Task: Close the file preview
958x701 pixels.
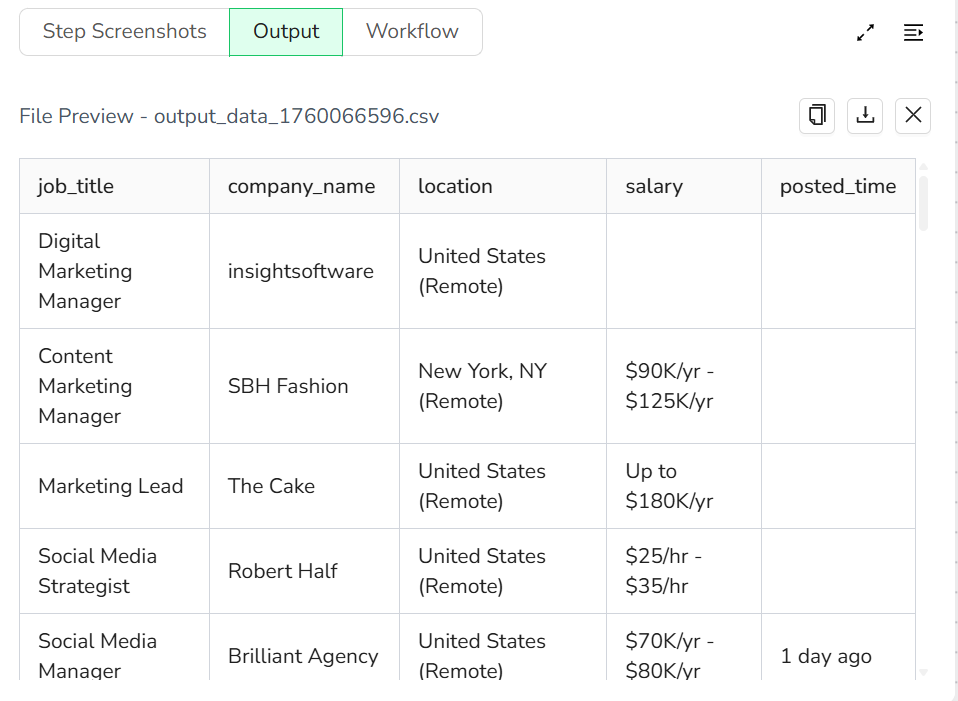Action: (913, 116)
